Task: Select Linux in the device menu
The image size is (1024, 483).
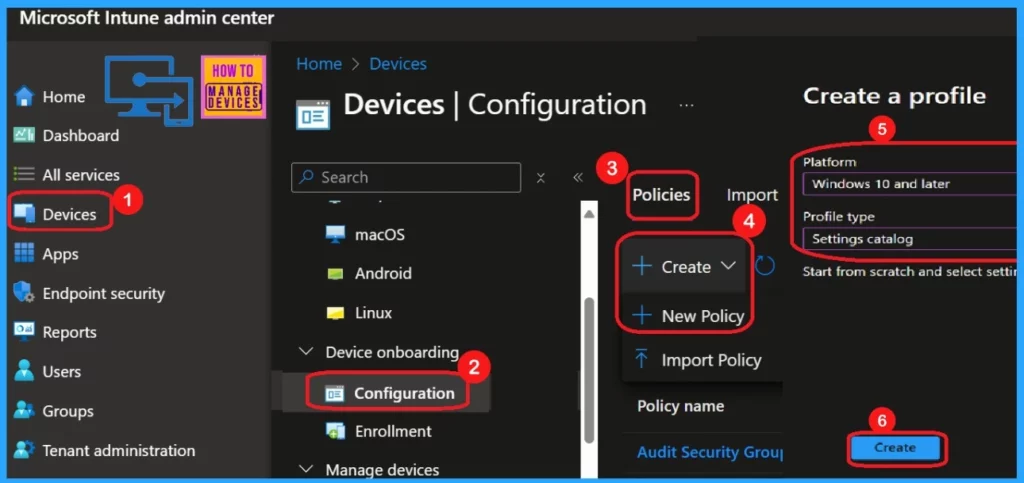Action: tap(374, 313)
